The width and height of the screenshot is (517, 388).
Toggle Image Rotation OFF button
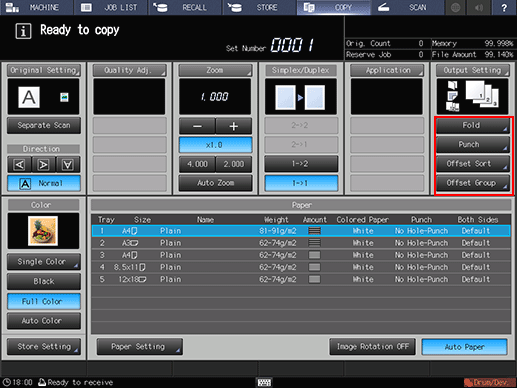pyautogui.click(x=373, y=347)
